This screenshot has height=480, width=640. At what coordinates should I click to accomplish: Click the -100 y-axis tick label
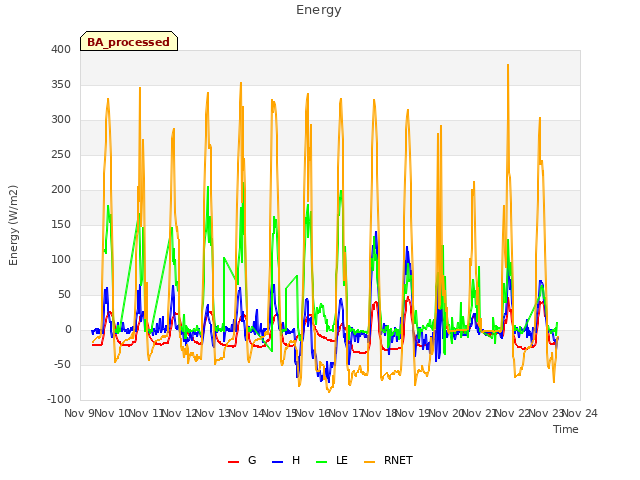(59, 400)
